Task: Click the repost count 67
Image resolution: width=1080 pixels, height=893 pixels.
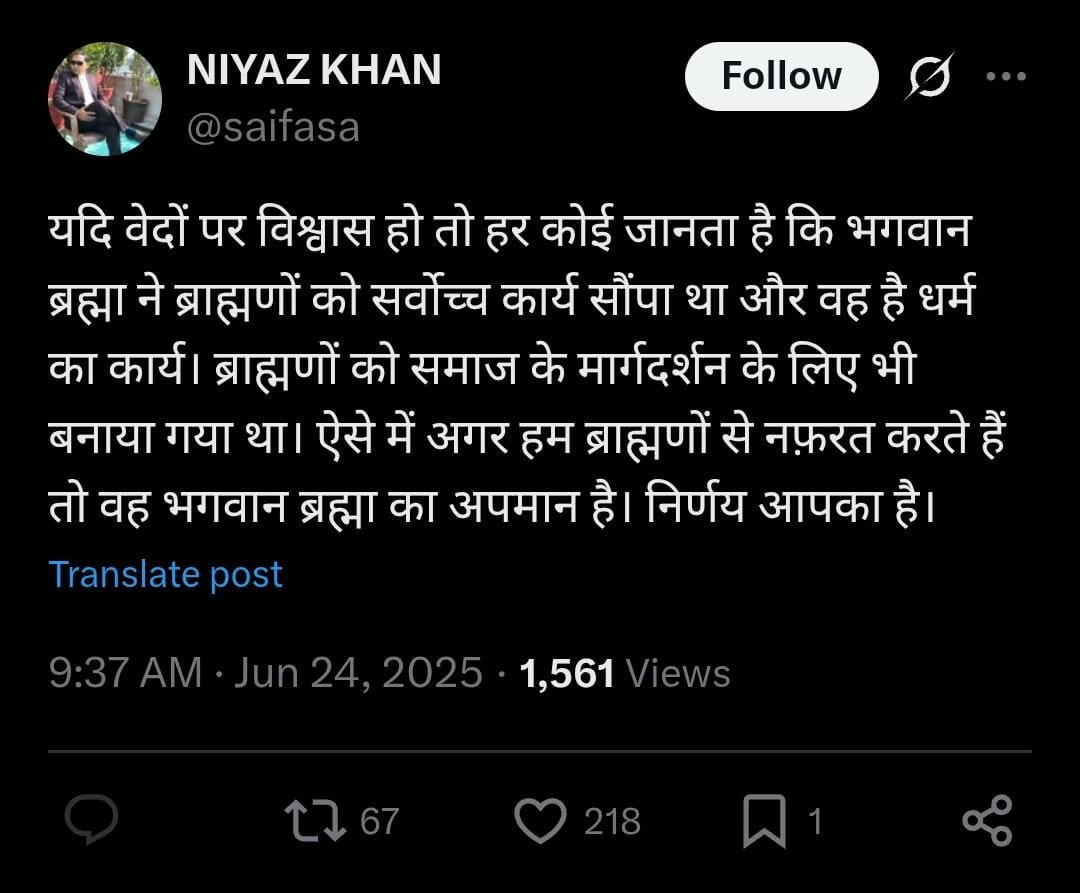Action: (x=379, y=822)
